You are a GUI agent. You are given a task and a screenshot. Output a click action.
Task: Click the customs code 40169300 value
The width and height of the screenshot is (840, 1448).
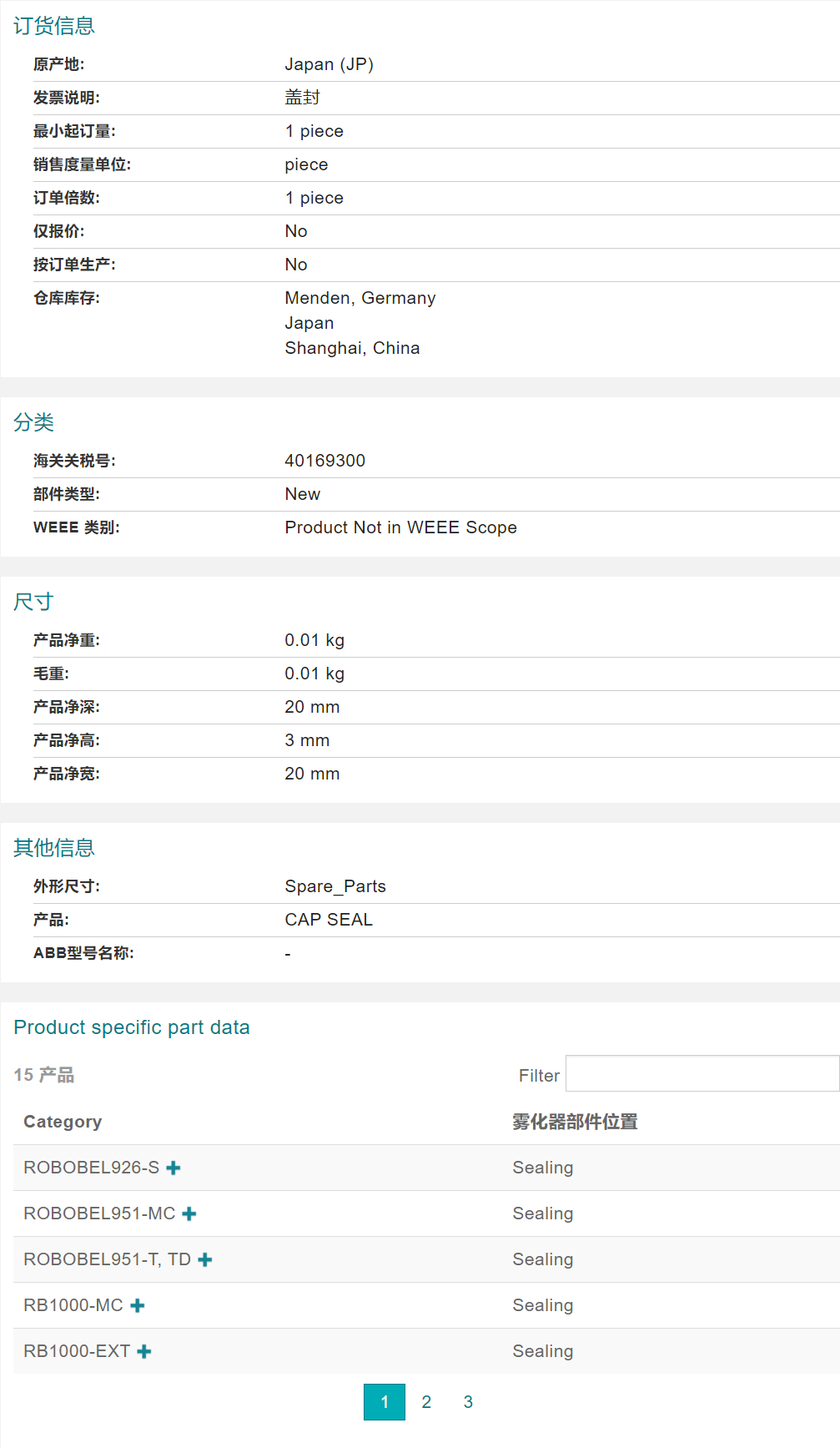324,461
